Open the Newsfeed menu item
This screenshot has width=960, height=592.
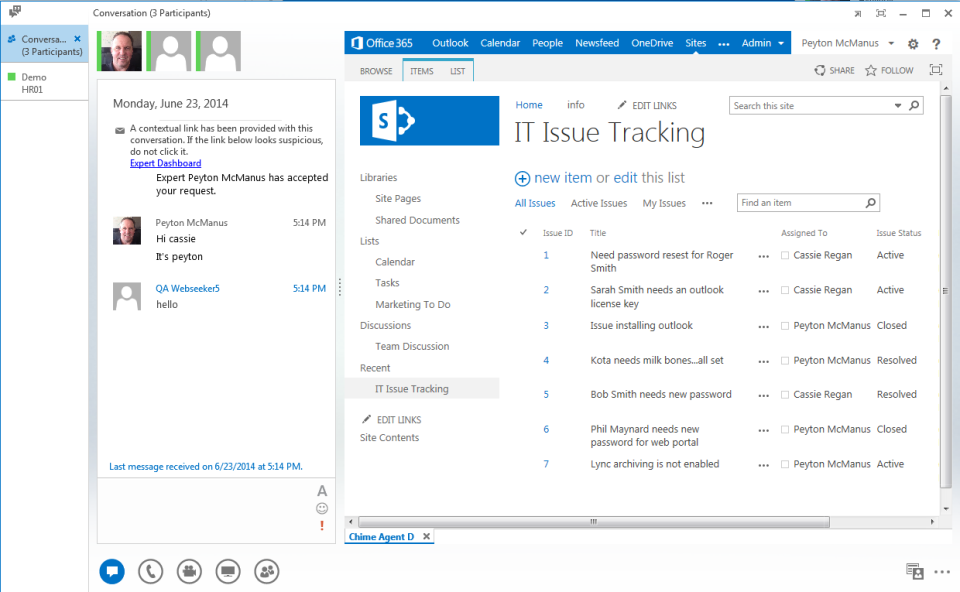click(597, 43)
